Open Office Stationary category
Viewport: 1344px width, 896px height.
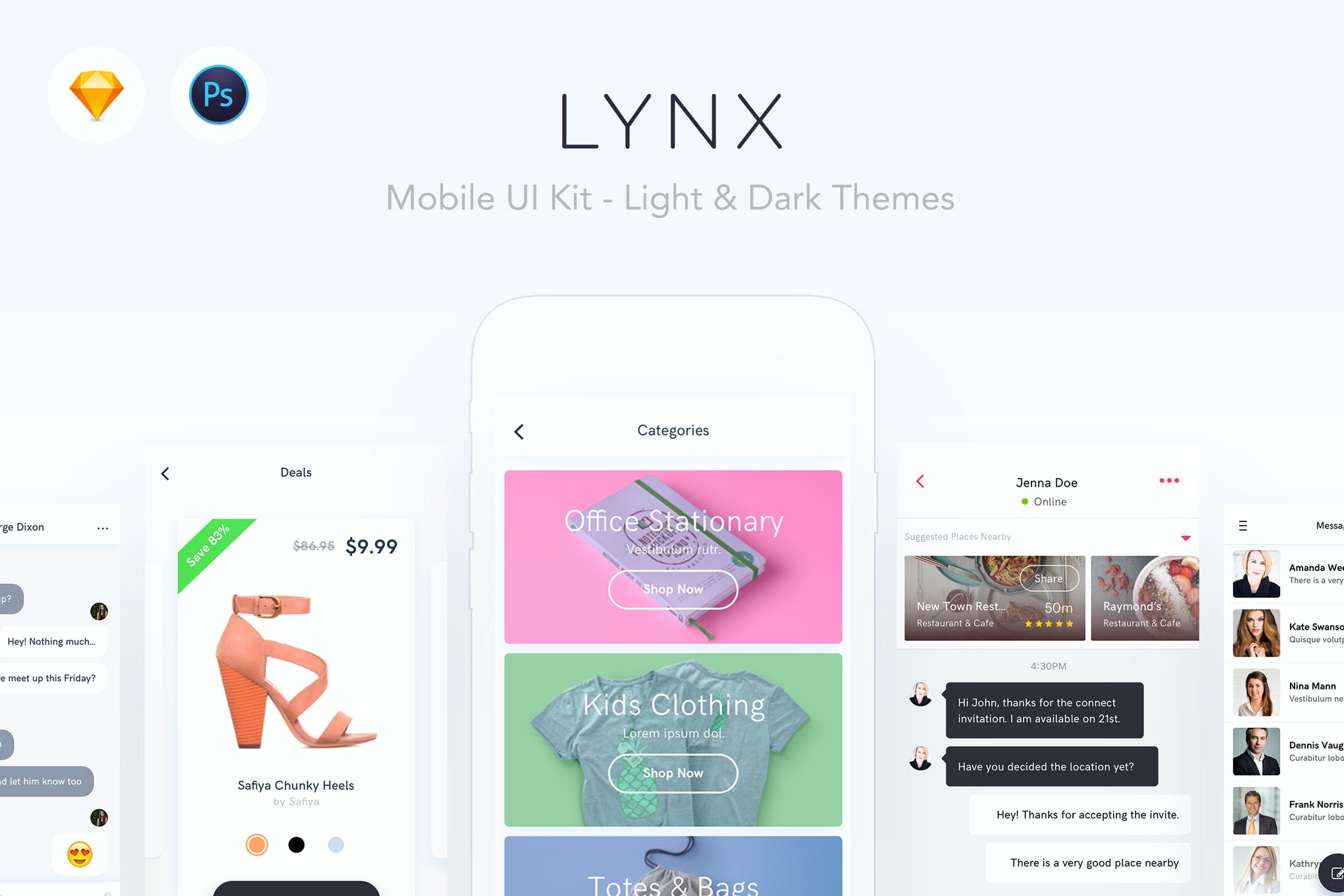[x=674, y=589]
